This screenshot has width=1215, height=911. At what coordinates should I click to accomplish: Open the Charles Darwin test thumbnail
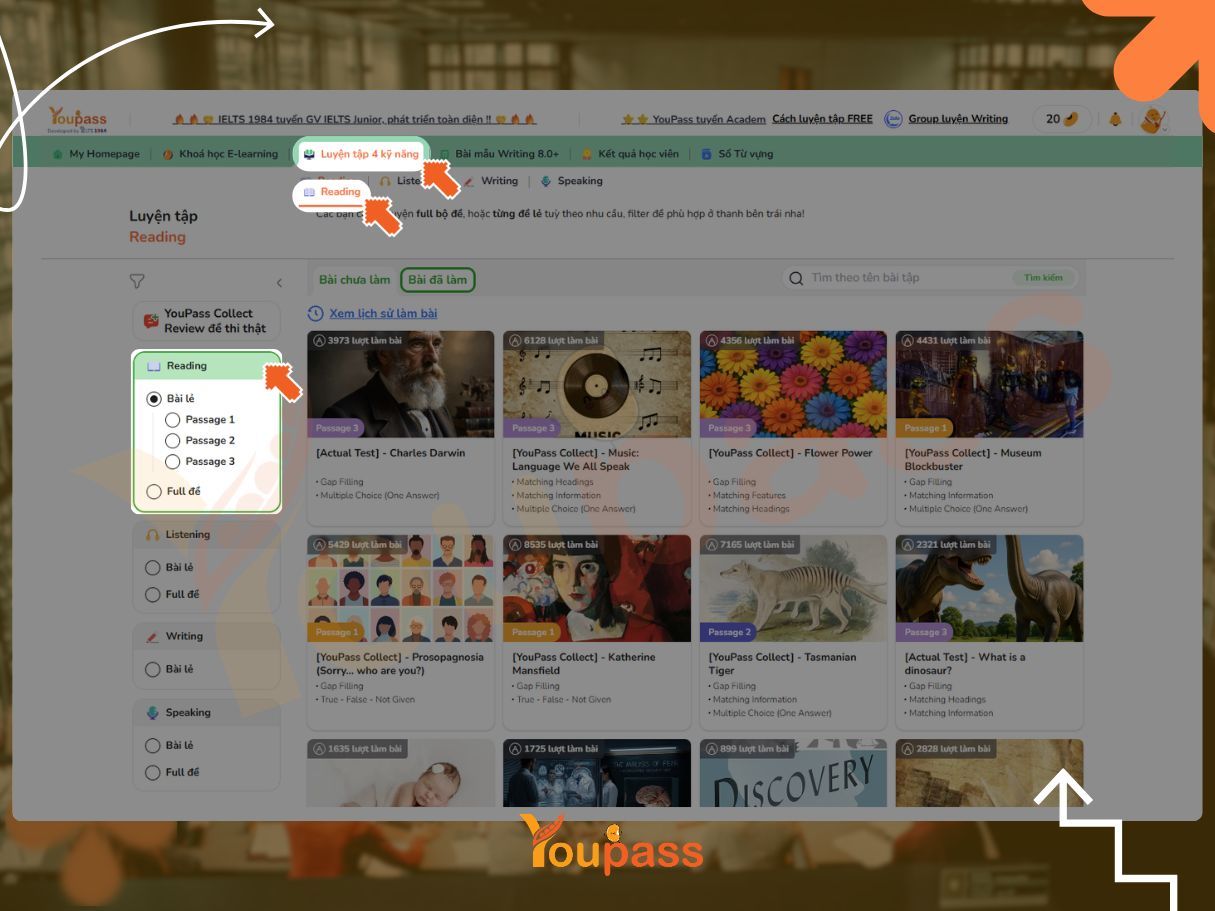pos(400,384)
